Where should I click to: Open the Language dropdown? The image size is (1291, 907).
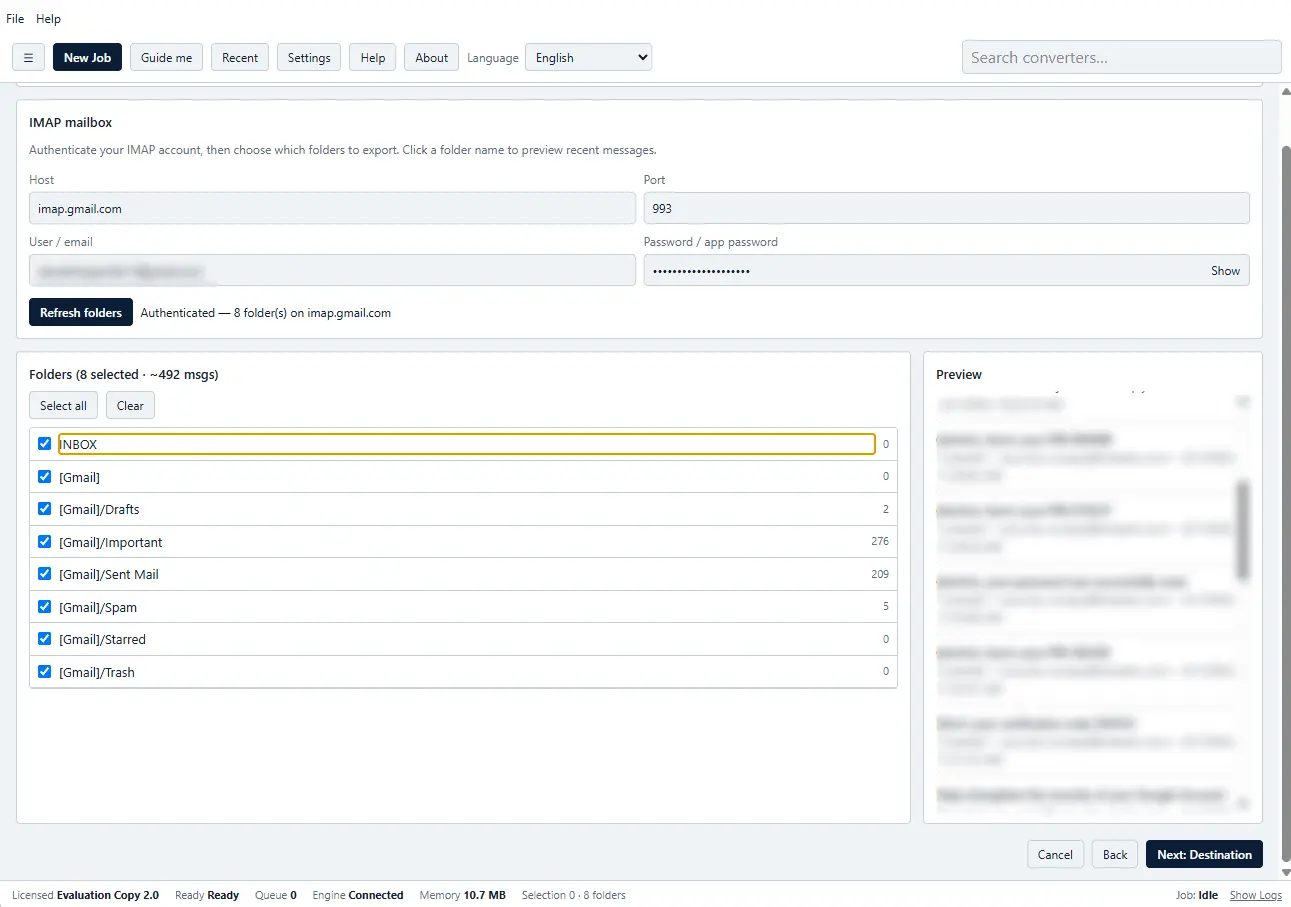(x=588, y=57)
